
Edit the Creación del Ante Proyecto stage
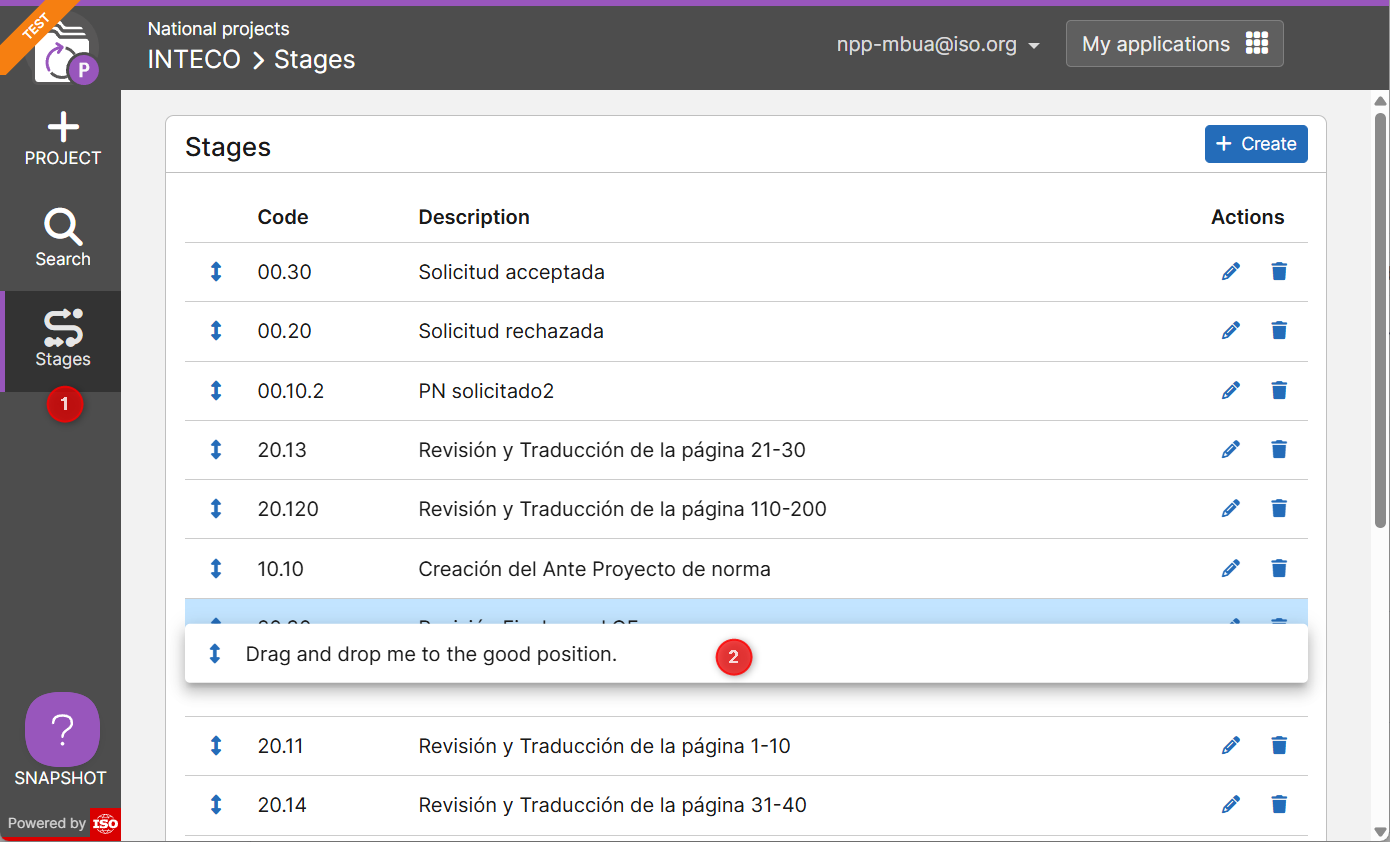(1231, 568)
